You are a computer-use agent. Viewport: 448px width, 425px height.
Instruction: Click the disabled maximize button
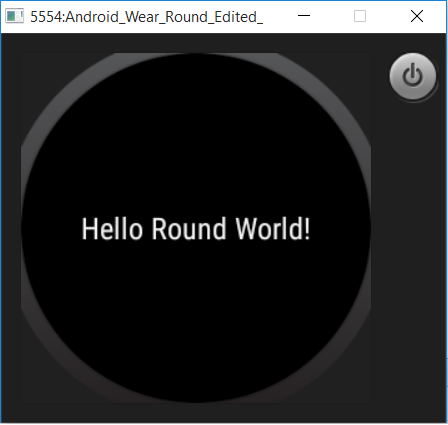click(x=360, y=16)
